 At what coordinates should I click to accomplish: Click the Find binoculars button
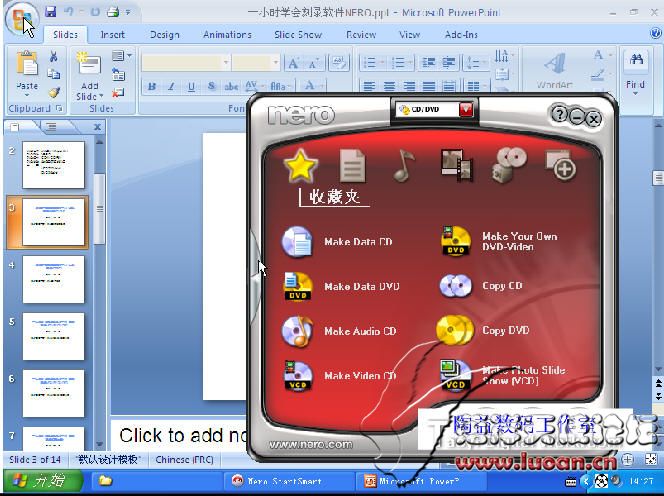635,73
